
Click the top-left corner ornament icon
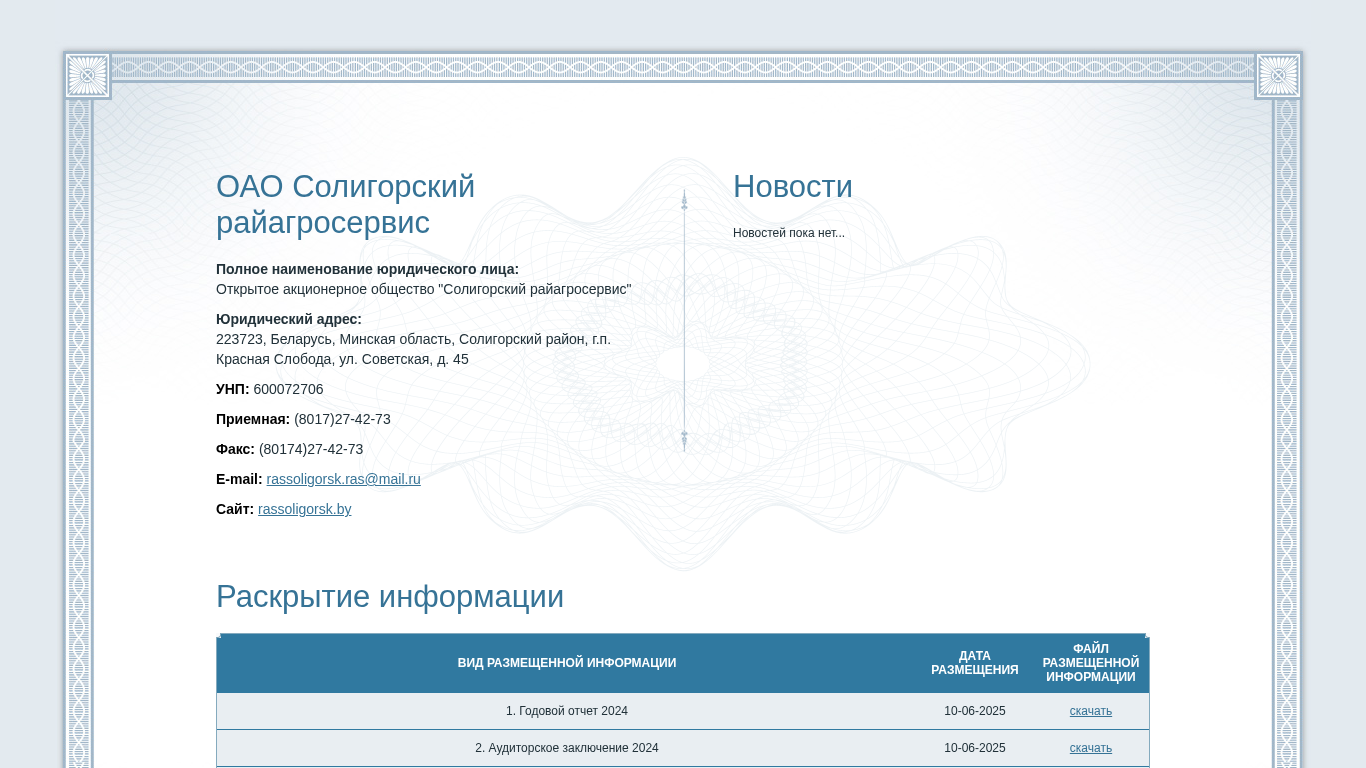(87, 76)
